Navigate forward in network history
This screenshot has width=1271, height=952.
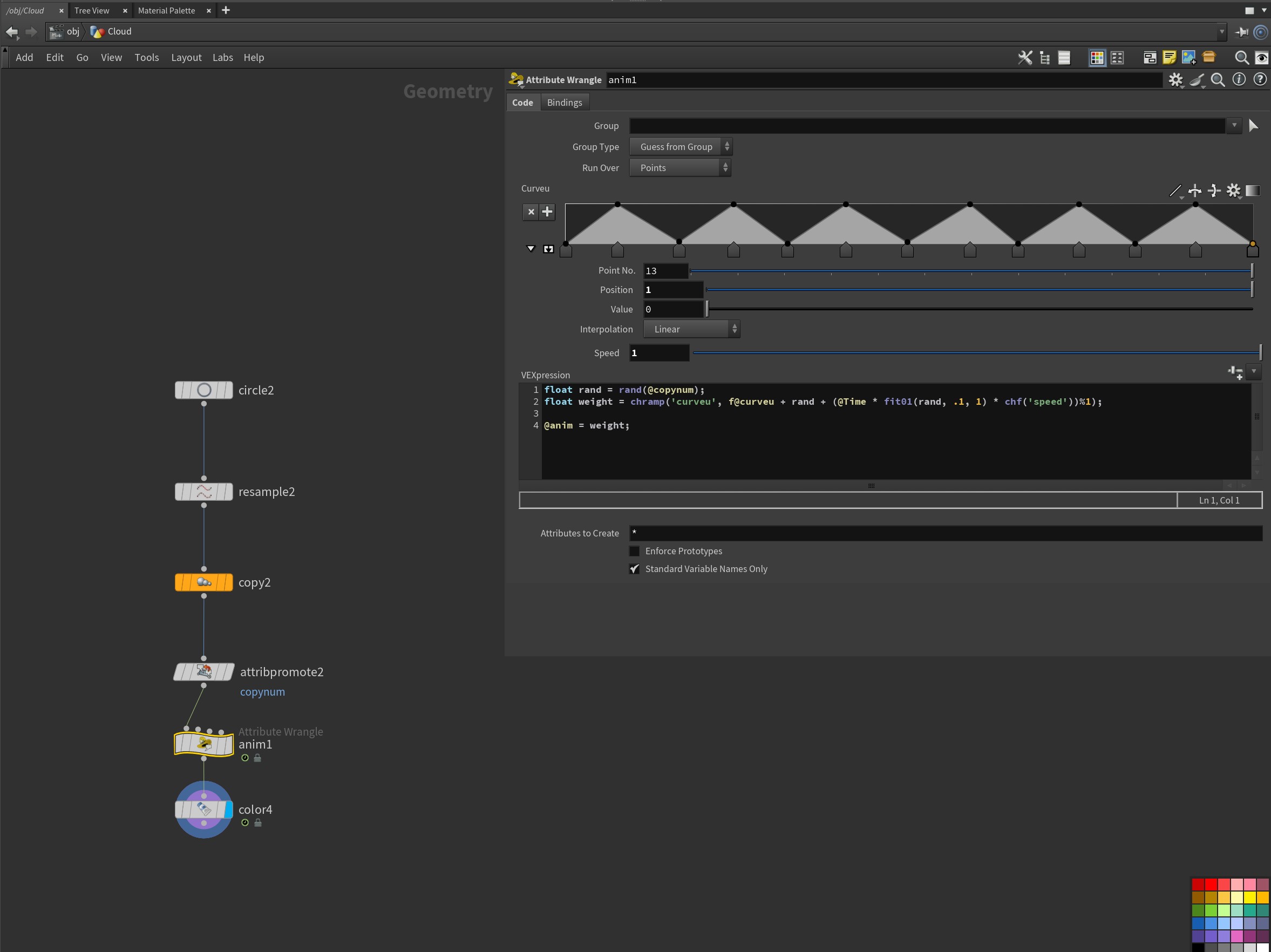pos(32,32)
